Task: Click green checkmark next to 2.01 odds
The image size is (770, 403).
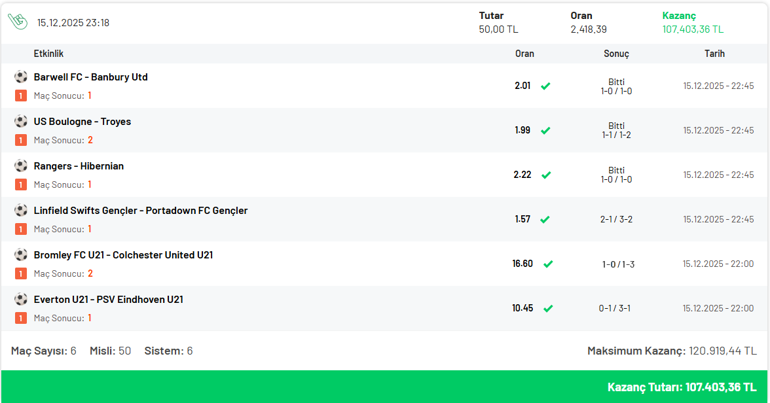Action: (546, 86)
